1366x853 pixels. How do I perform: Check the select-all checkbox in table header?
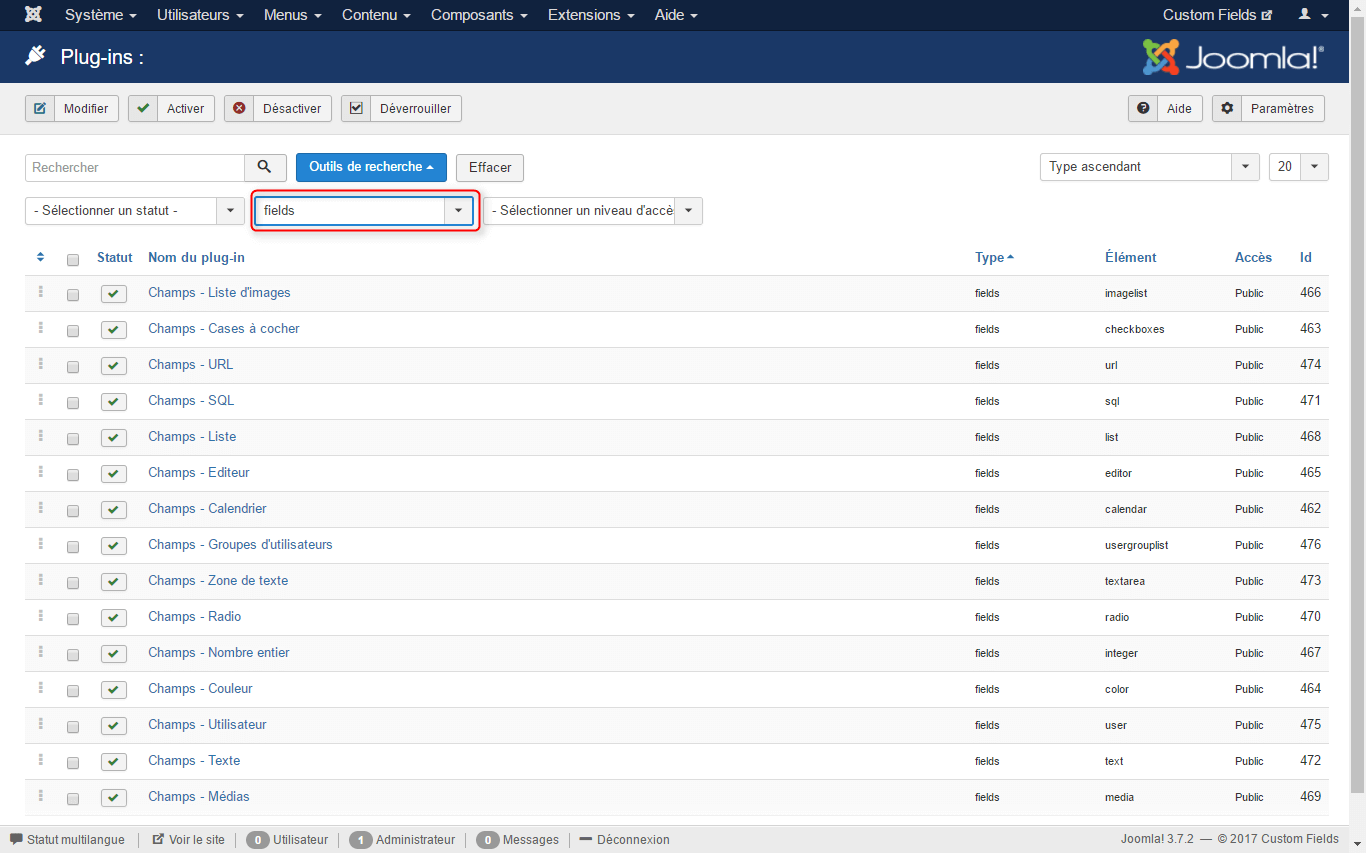(73, 260)
